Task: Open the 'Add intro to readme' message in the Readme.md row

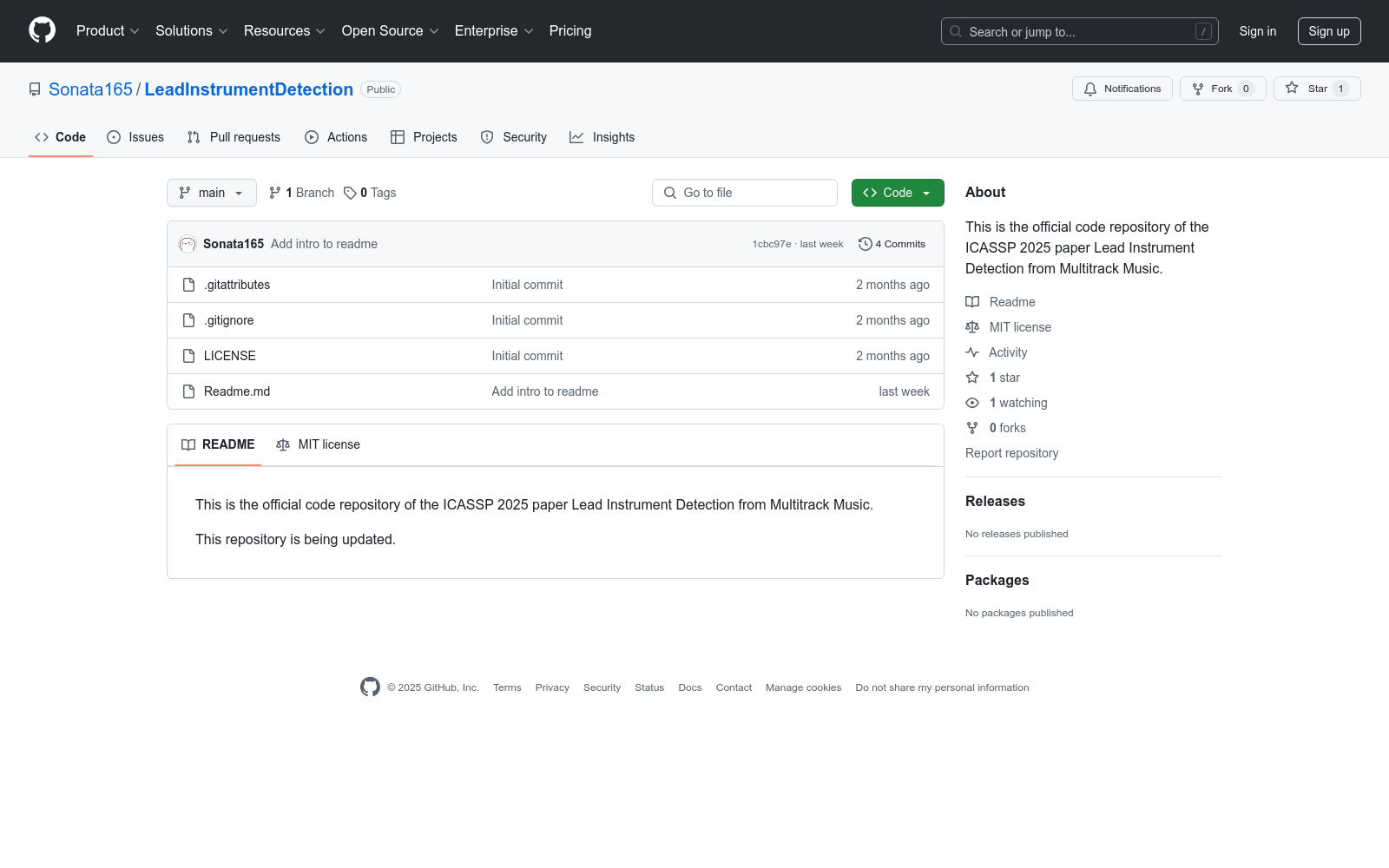Action: [x=545, y=391]
